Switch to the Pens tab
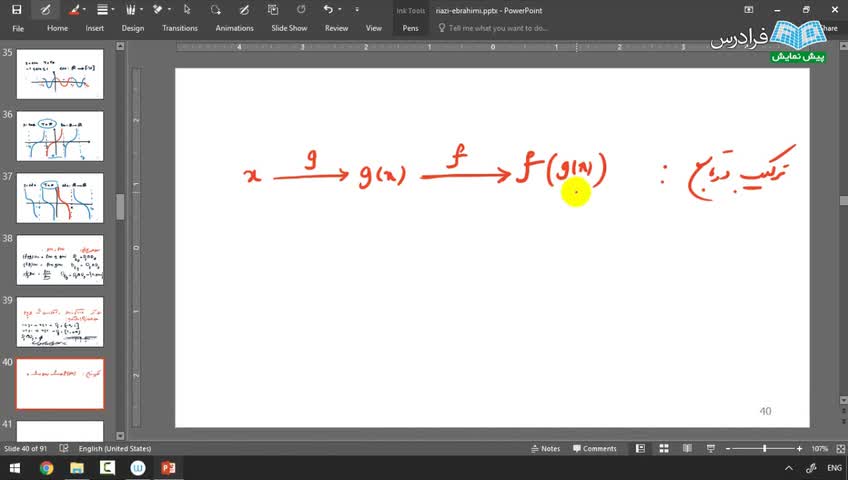The height and width of the screenshot is (480, 848). (410, 28)
